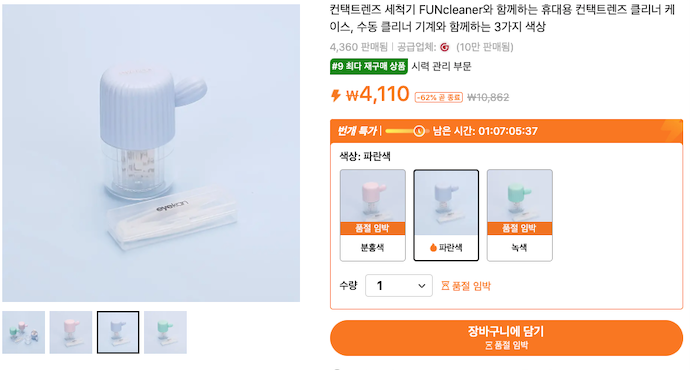Click the flame icon on 파란색 label
The height and width of the screenshot is (370, 690).
click(433, 248)
